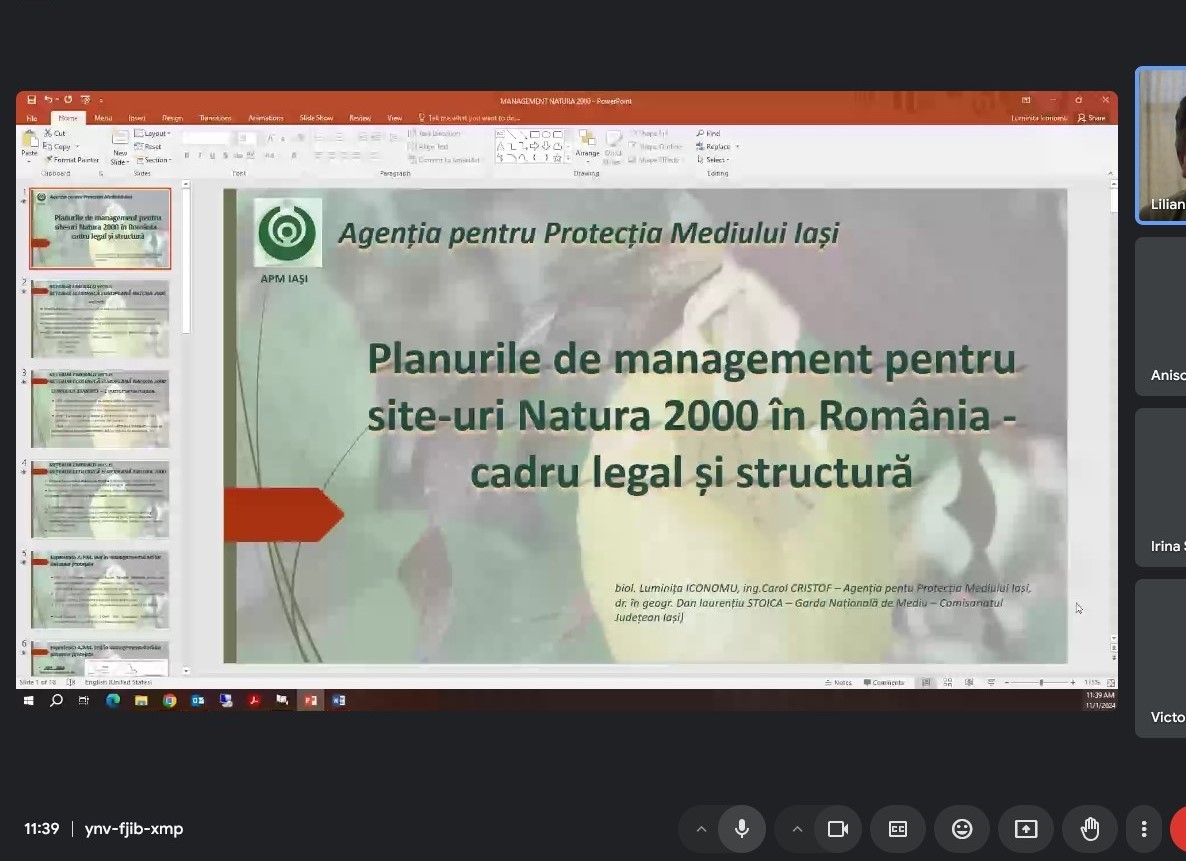Click the Tell me what you want search box
The image size is (1186, 861).
coord(470,118)
